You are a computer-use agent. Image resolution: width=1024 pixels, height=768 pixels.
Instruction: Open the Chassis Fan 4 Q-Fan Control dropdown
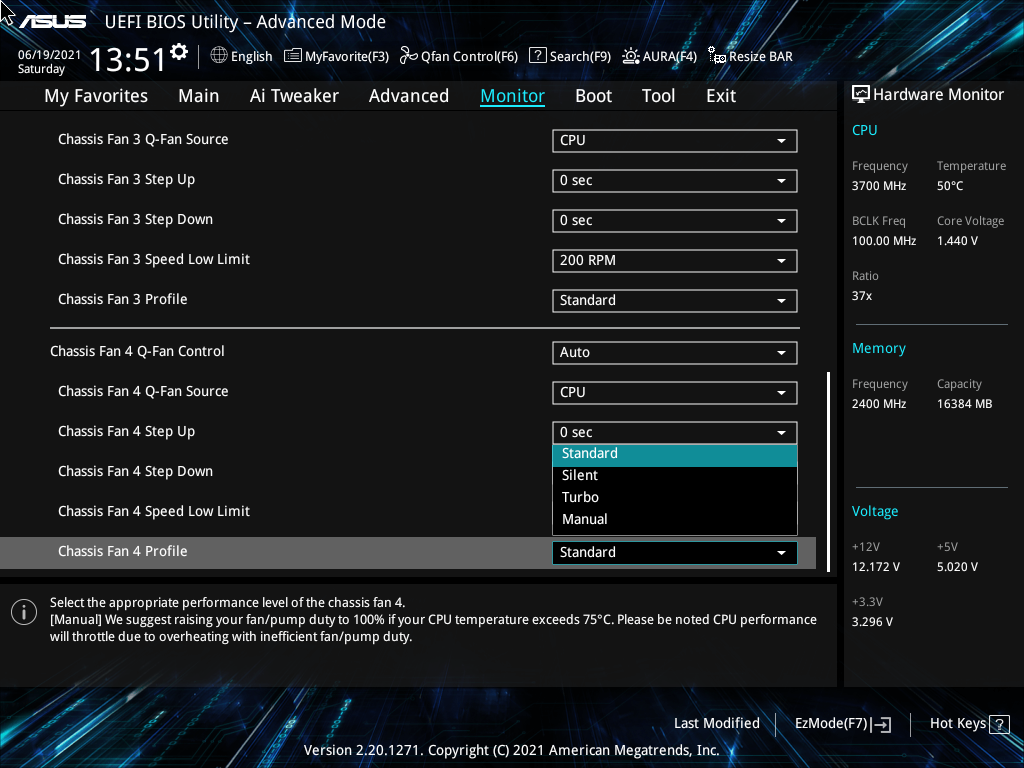pos(674,352)
